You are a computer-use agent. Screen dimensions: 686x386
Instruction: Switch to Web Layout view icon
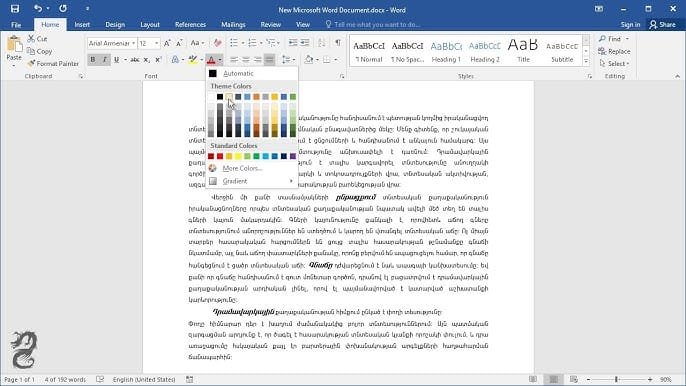pyautogui.click(x=574, y=379)
